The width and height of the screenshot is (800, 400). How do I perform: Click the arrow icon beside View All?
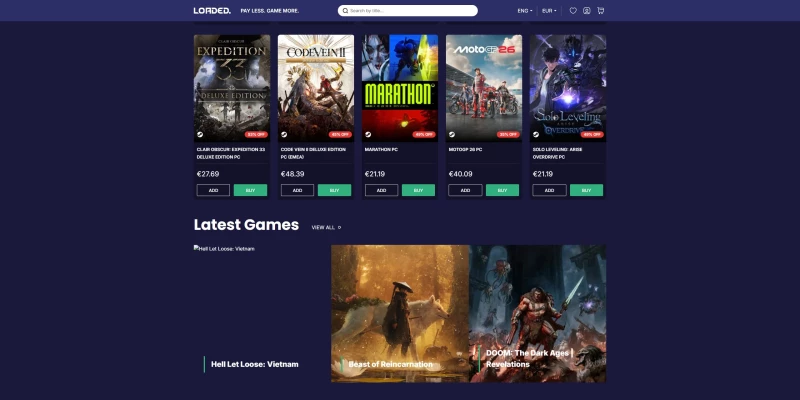[x=340, y=228]
